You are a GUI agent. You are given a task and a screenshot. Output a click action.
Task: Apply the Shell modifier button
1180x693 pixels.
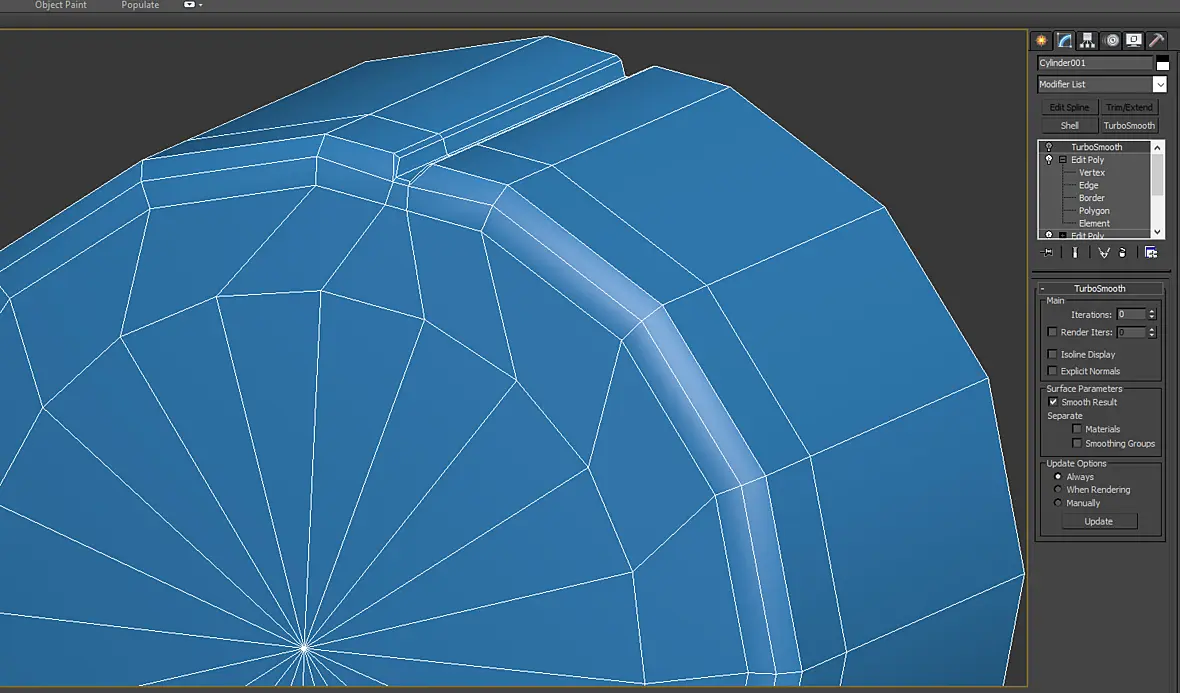coord(1069,126)
